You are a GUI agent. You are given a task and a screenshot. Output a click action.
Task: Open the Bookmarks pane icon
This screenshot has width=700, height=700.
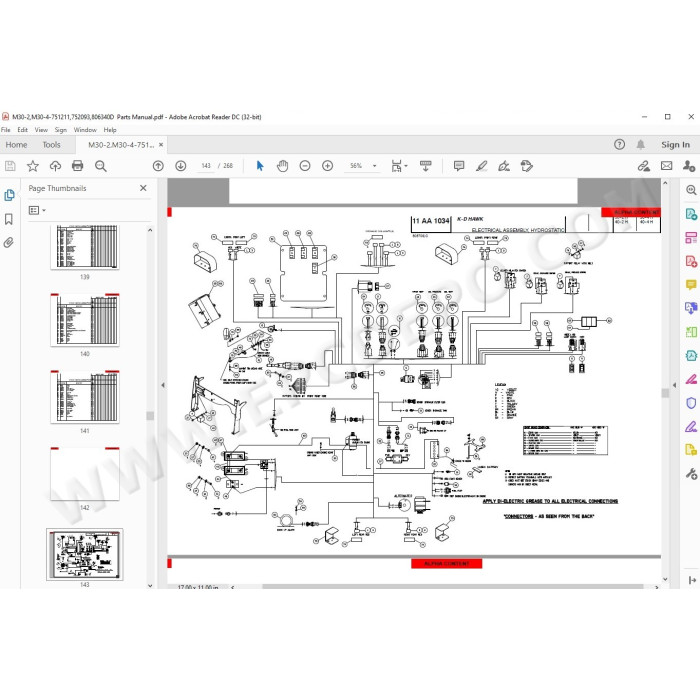point(8,219)
